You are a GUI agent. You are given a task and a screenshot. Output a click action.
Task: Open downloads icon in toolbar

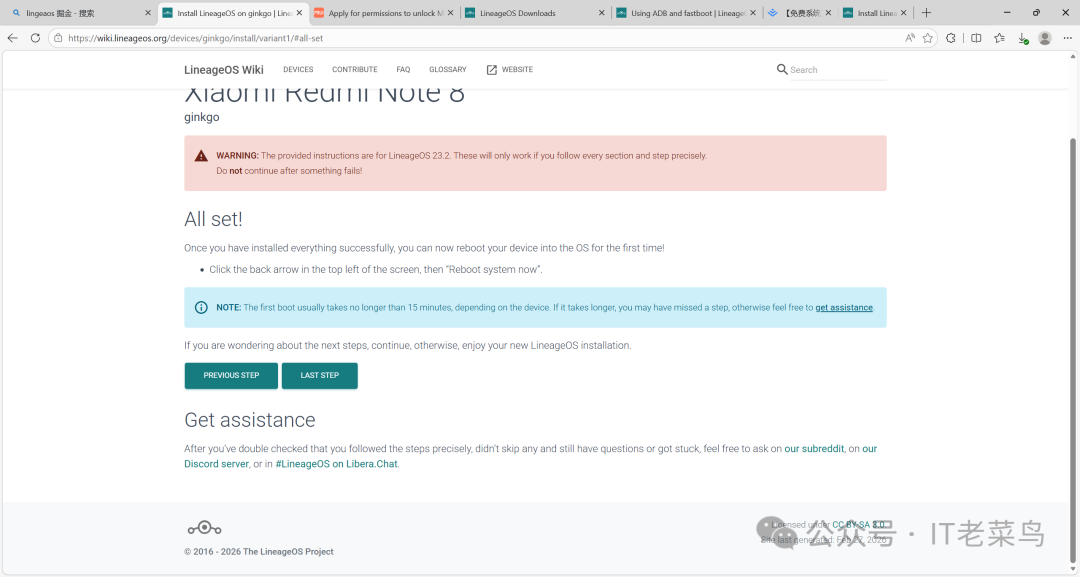(x=1023, y=39)
